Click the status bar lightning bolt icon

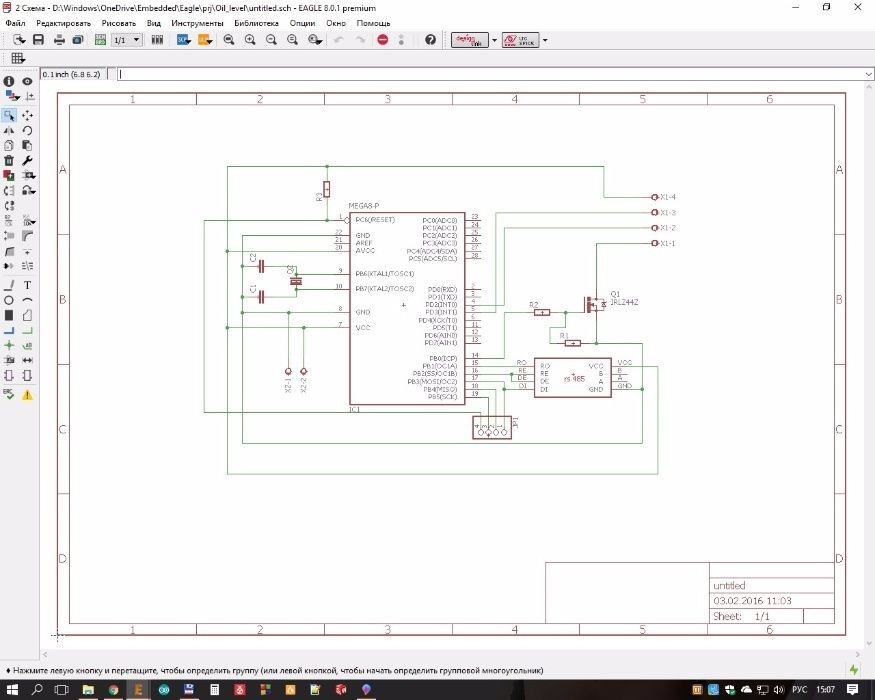(x=854, y=670)
